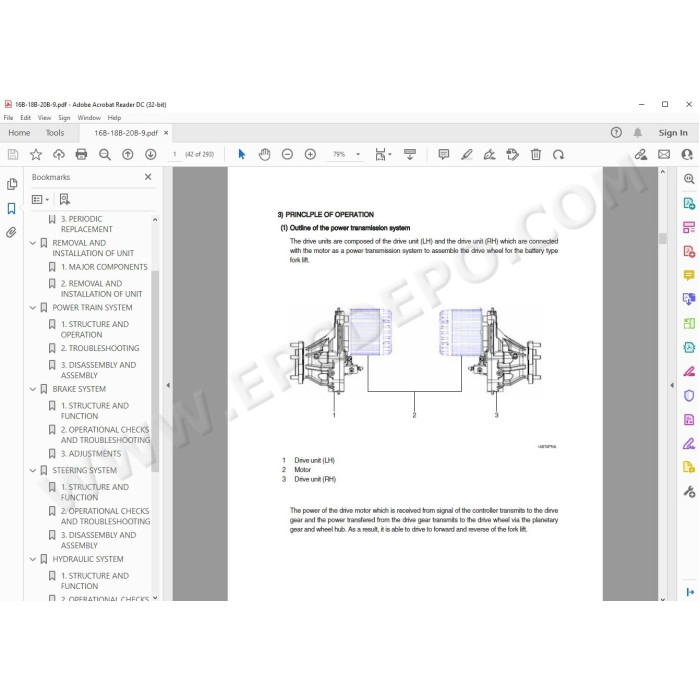Add file to starred with star icon

tap(36, 154)
